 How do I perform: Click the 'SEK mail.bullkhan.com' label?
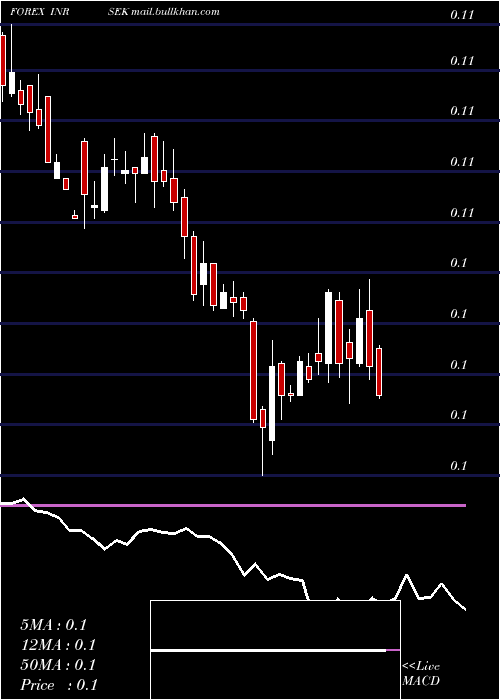pyautogui.click(x=163, y=12)
